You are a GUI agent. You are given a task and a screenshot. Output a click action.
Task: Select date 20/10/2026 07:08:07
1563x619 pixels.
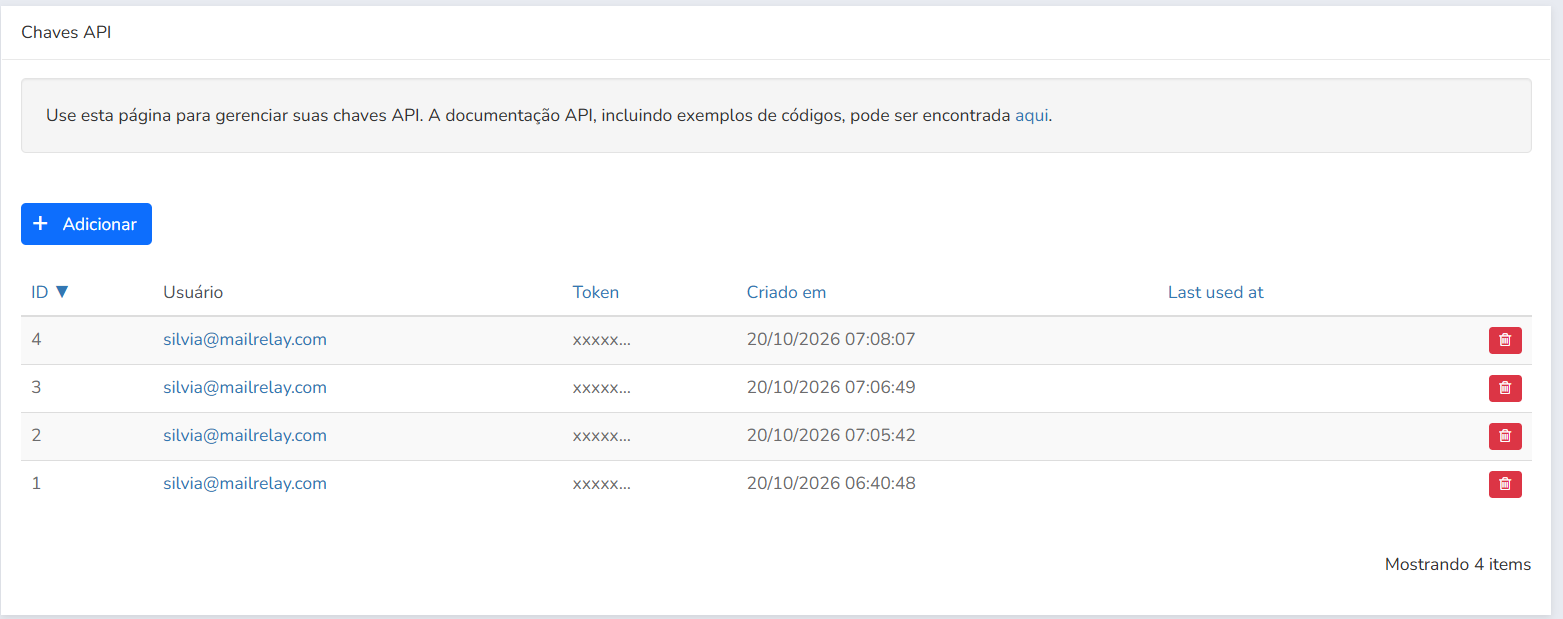831,339
